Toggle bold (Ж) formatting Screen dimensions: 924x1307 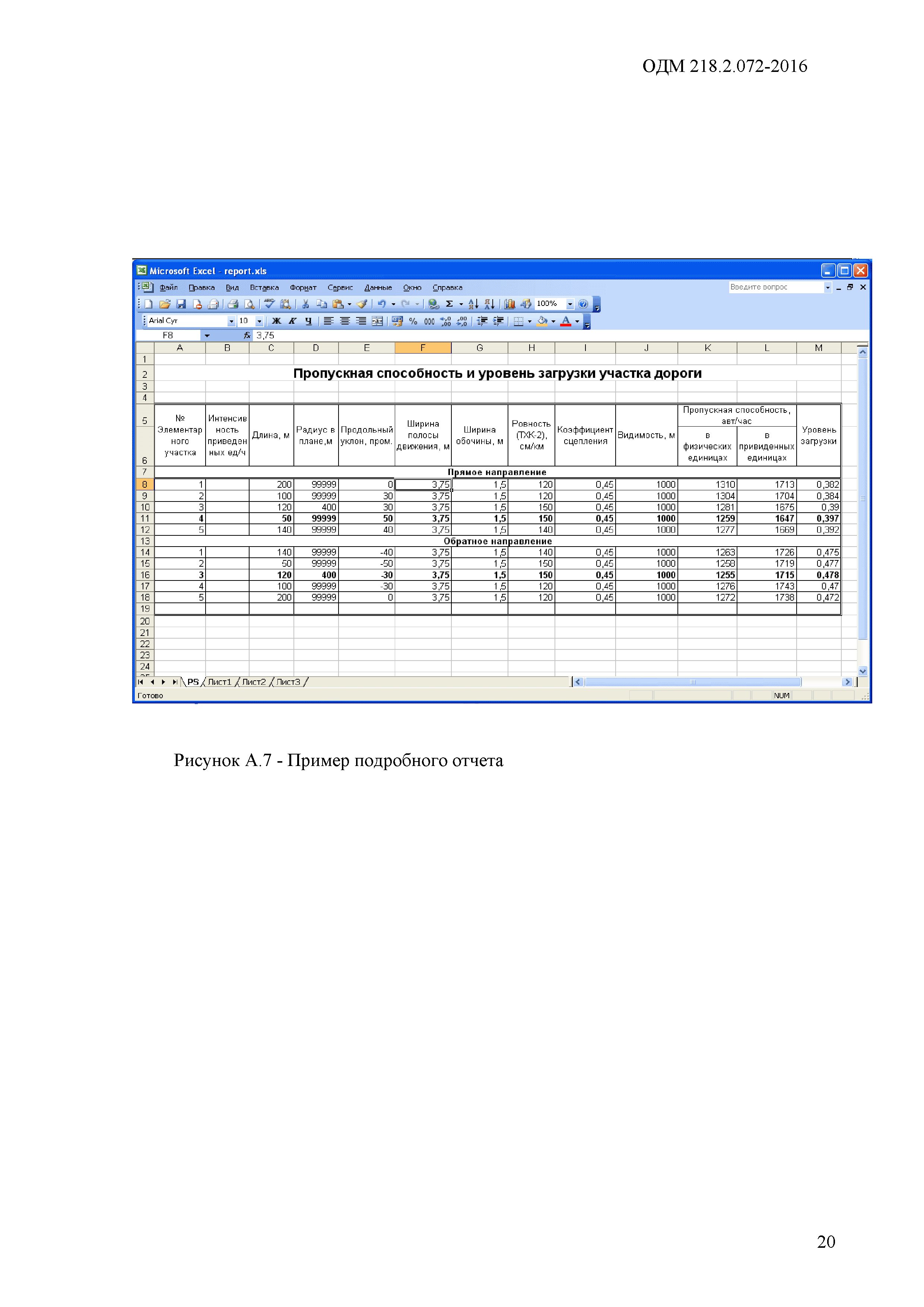point(276,321)
